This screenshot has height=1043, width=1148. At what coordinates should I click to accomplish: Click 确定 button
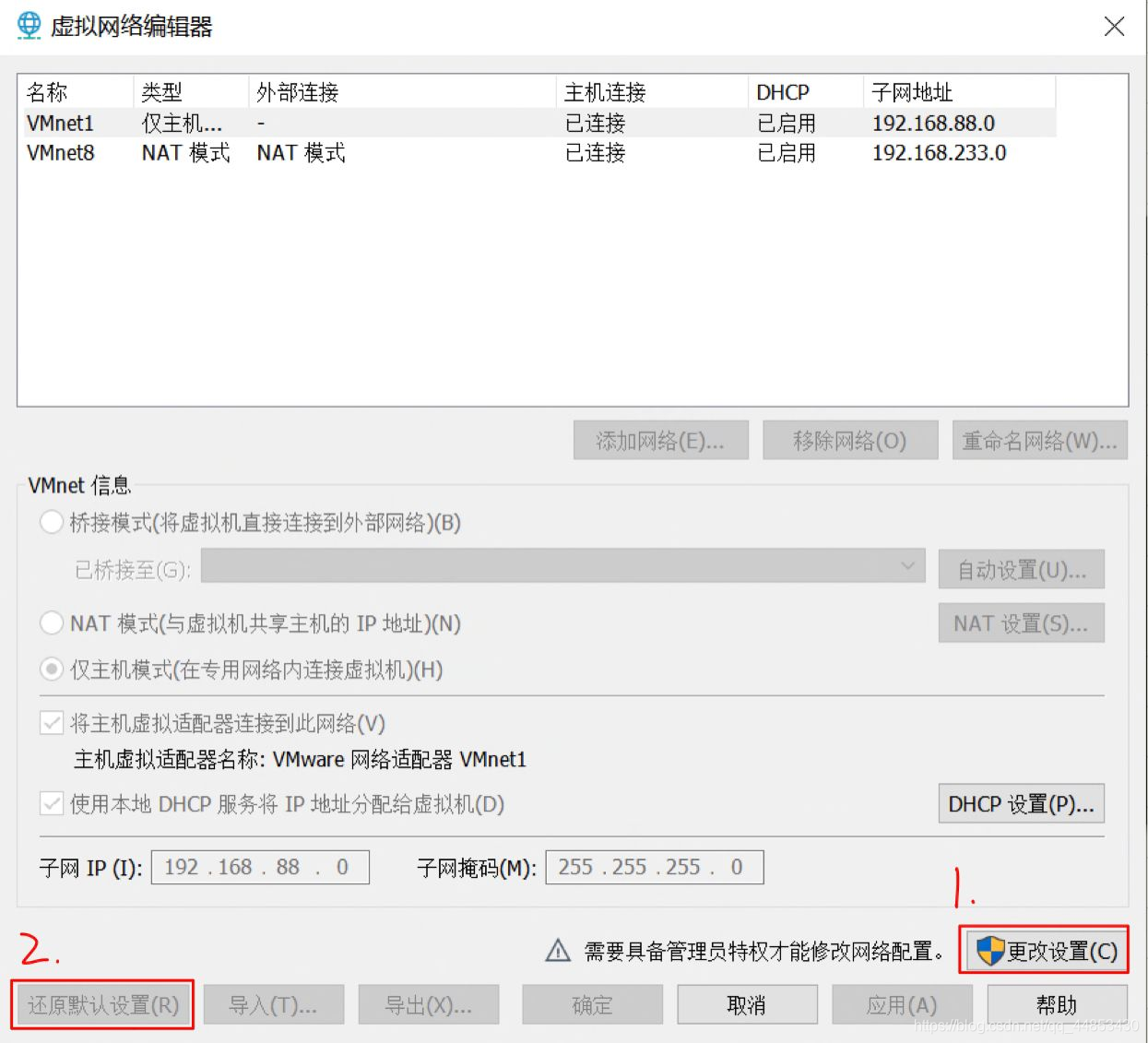(x=592, y=1004)
